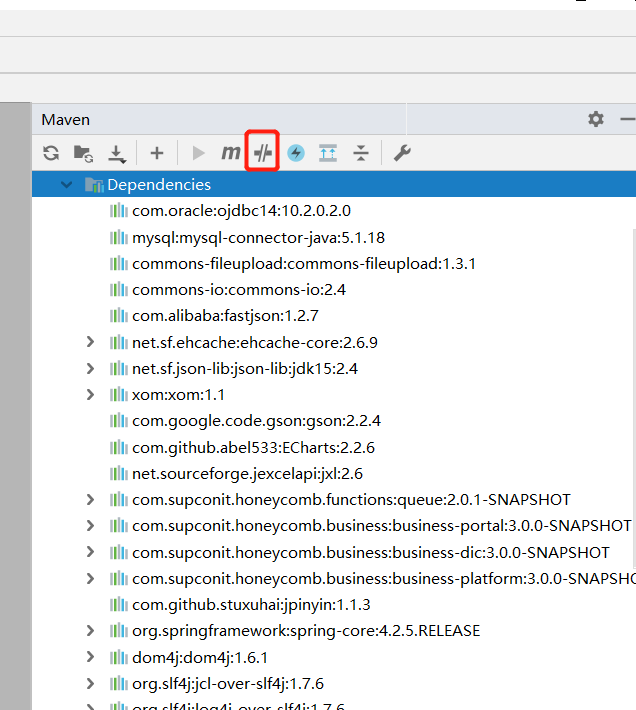The image size is (636, 710).
Task: Add Maven project with plus icon
Action: pos(157,153)
